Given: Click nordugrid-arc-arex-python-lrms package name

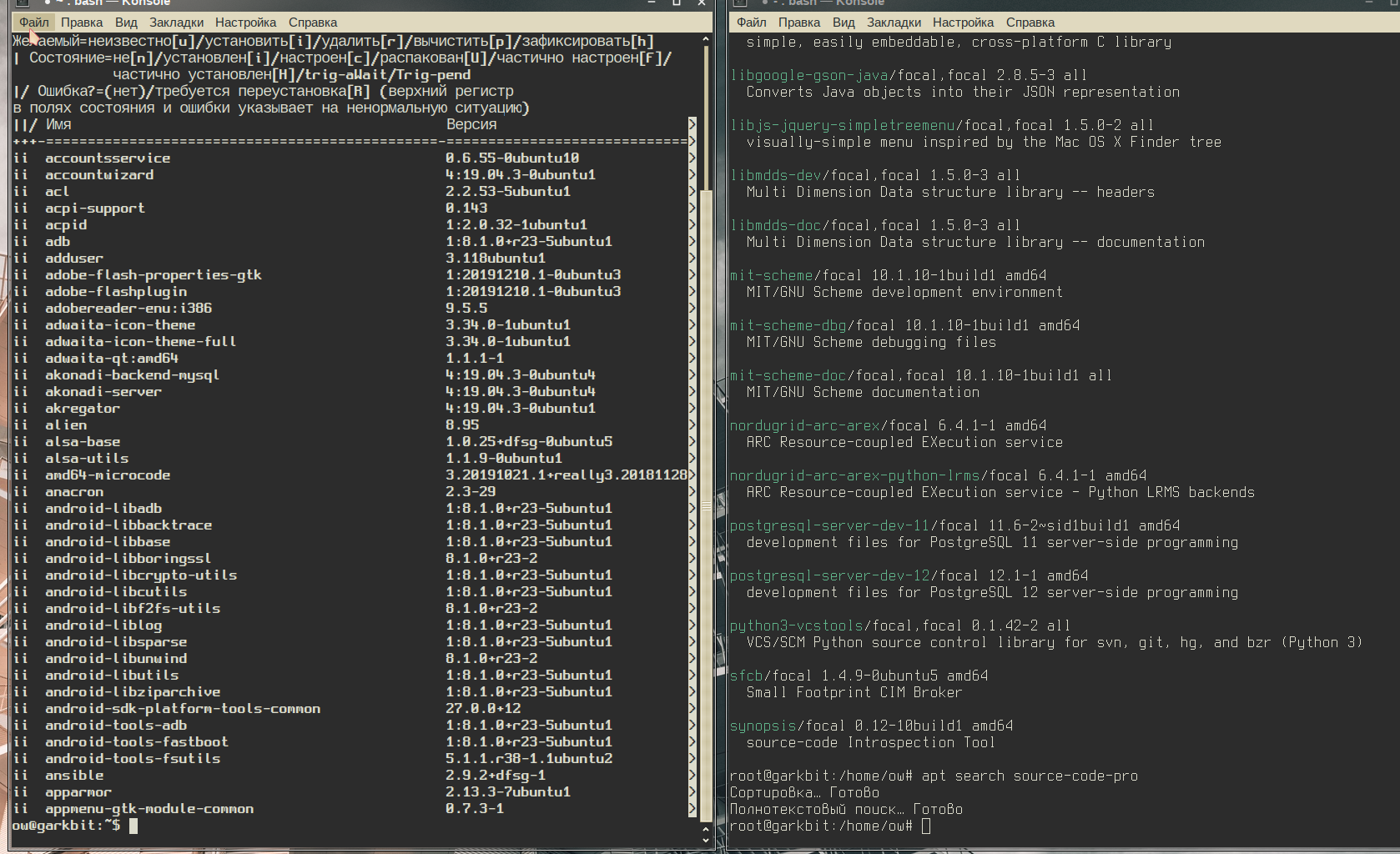Looking at the screenshot, I should [x=854, y=475].
